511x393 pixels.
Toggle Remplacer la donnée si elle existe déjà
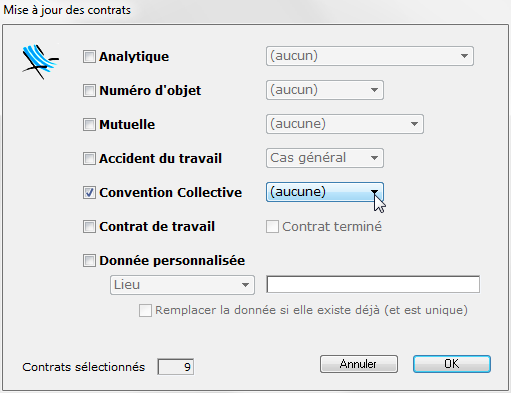coord(145,310)
